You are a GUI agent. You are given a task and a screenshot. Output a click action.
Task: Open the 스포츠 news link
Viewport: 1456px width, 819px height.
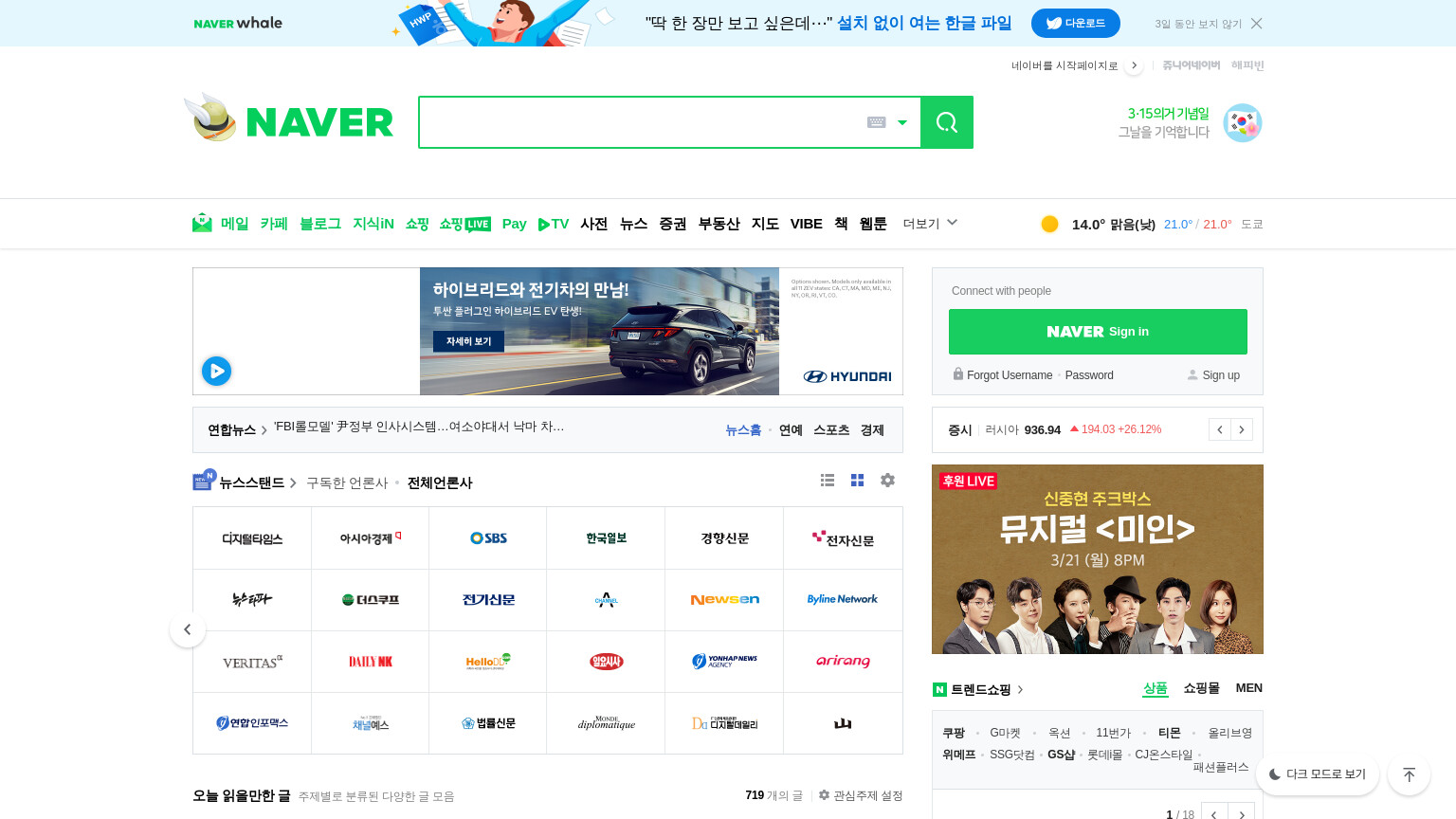831,429
